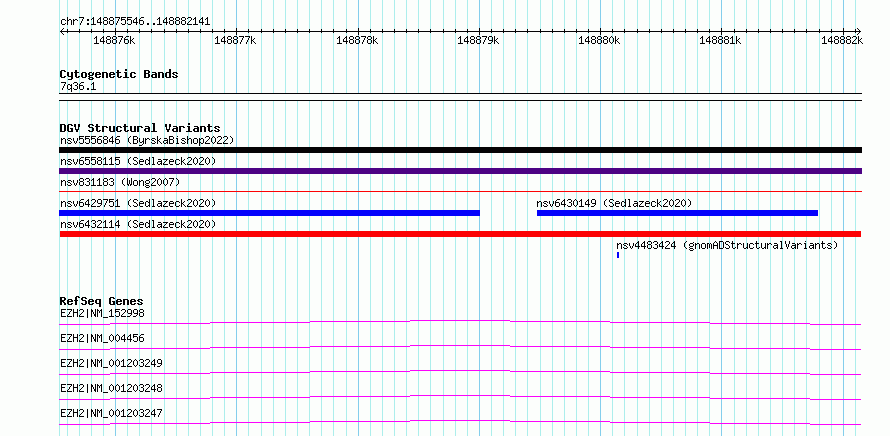Open variant nsv831183 (Wong2007) label
Screen dimensions: 890x436
(x=120, y=182)
